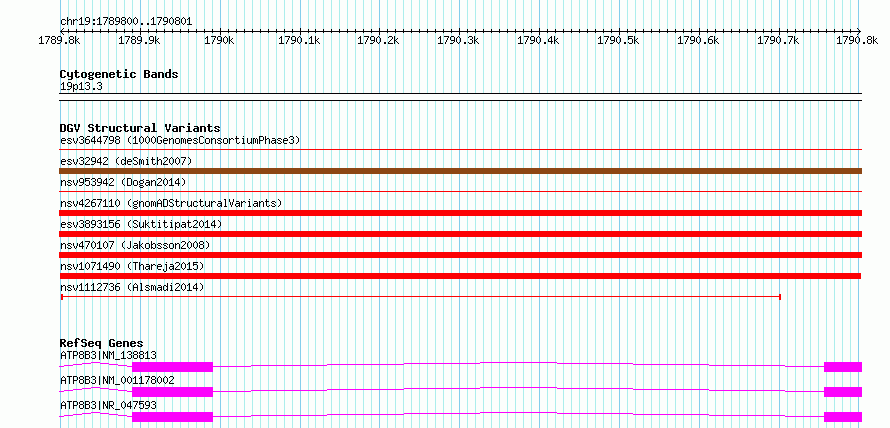Click the thick red esv3893156 variant bar
Viewport: 890px width, 428px height.
point(461,234)
